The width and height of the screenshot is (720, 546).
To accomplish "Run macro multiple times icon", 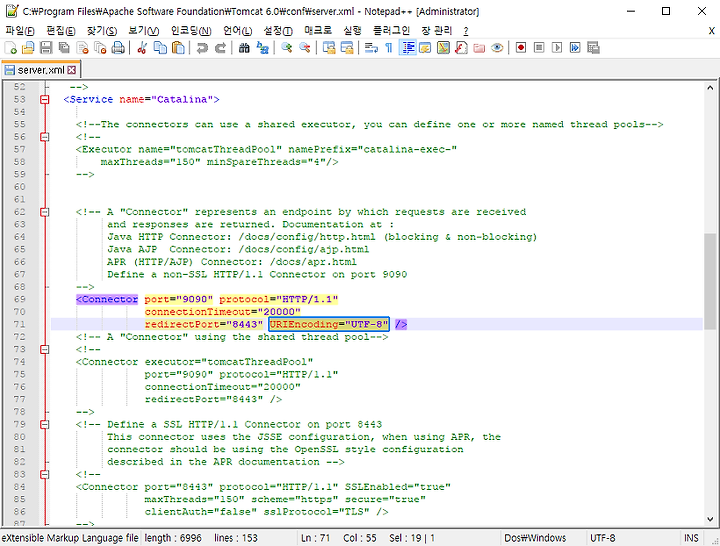I will 575,47.
